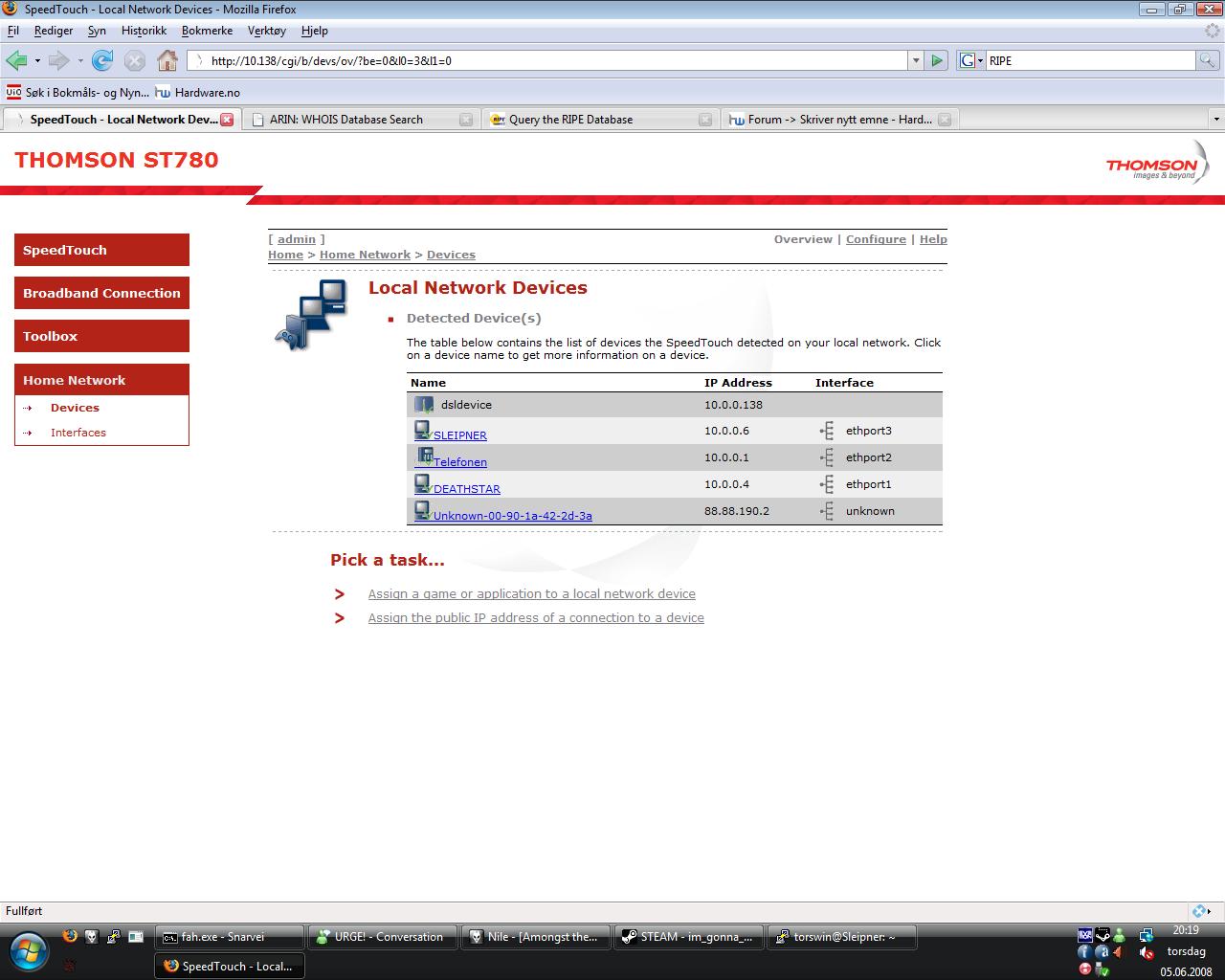The height and width of the screenshot is (980, 1225).
Task: Expand the address bar URL history dropdown
Action: click(x=916, y=60)
